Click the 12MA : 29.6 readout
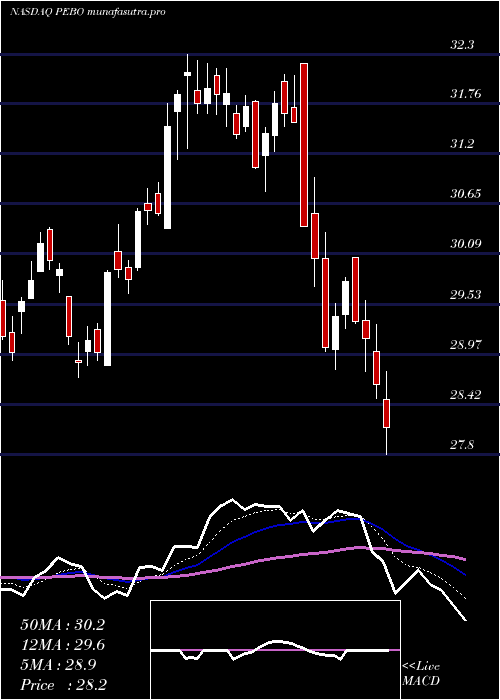Screen dimensions: 500x700 tap(62, 645)
